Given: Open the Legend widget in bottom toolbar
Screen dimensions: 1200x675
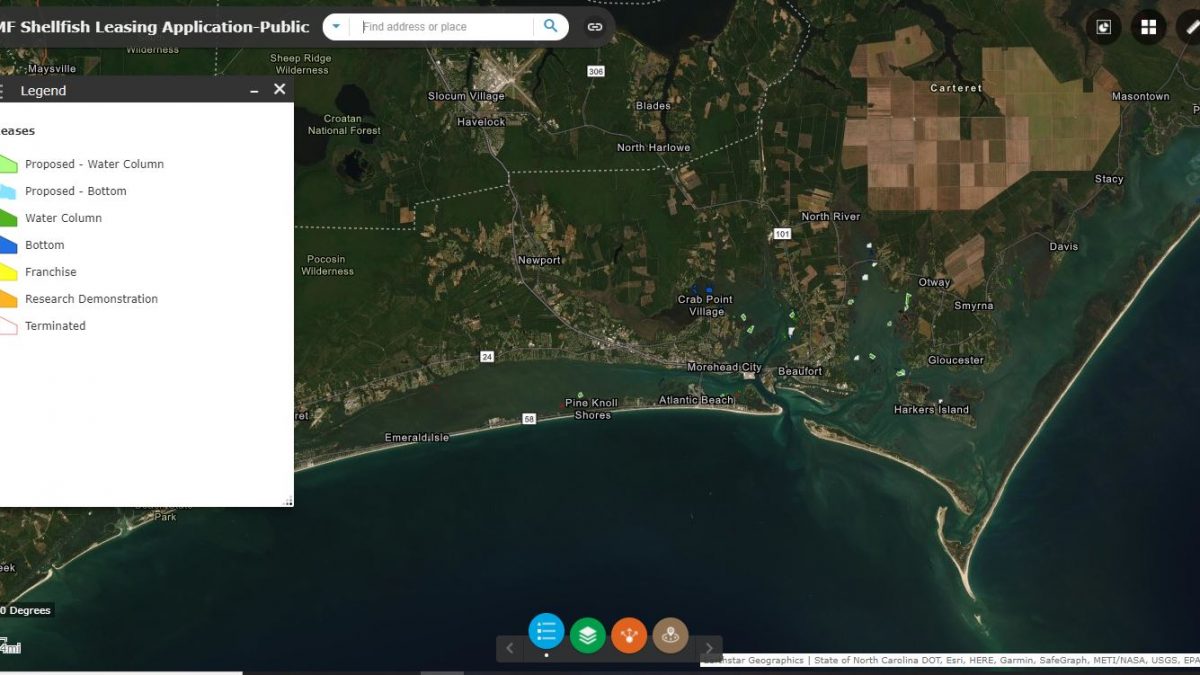Looking at the screenshot, I should tap(546, 631).
